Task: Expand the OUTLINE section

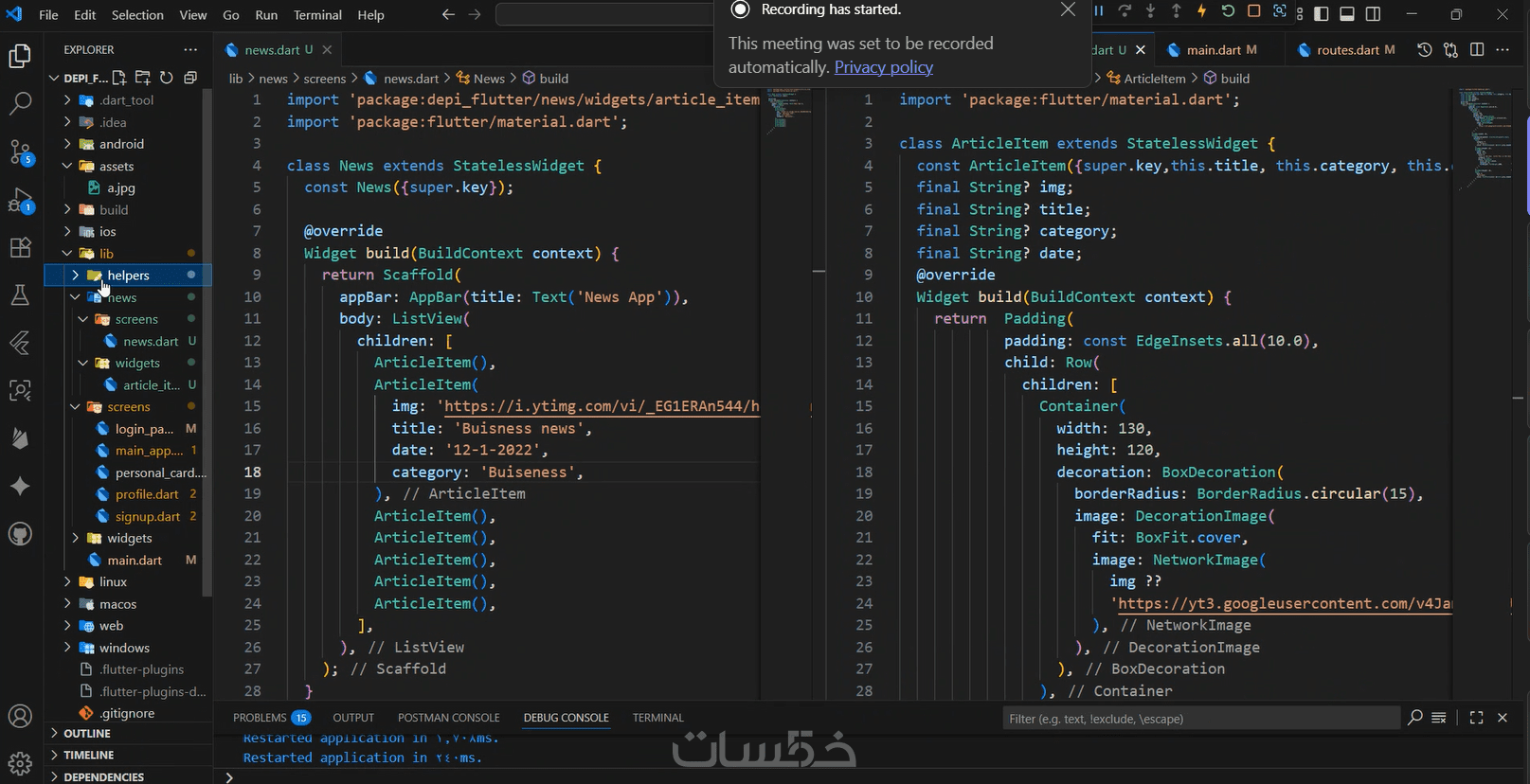Action: pyautogui.click(x=87, y=734)
